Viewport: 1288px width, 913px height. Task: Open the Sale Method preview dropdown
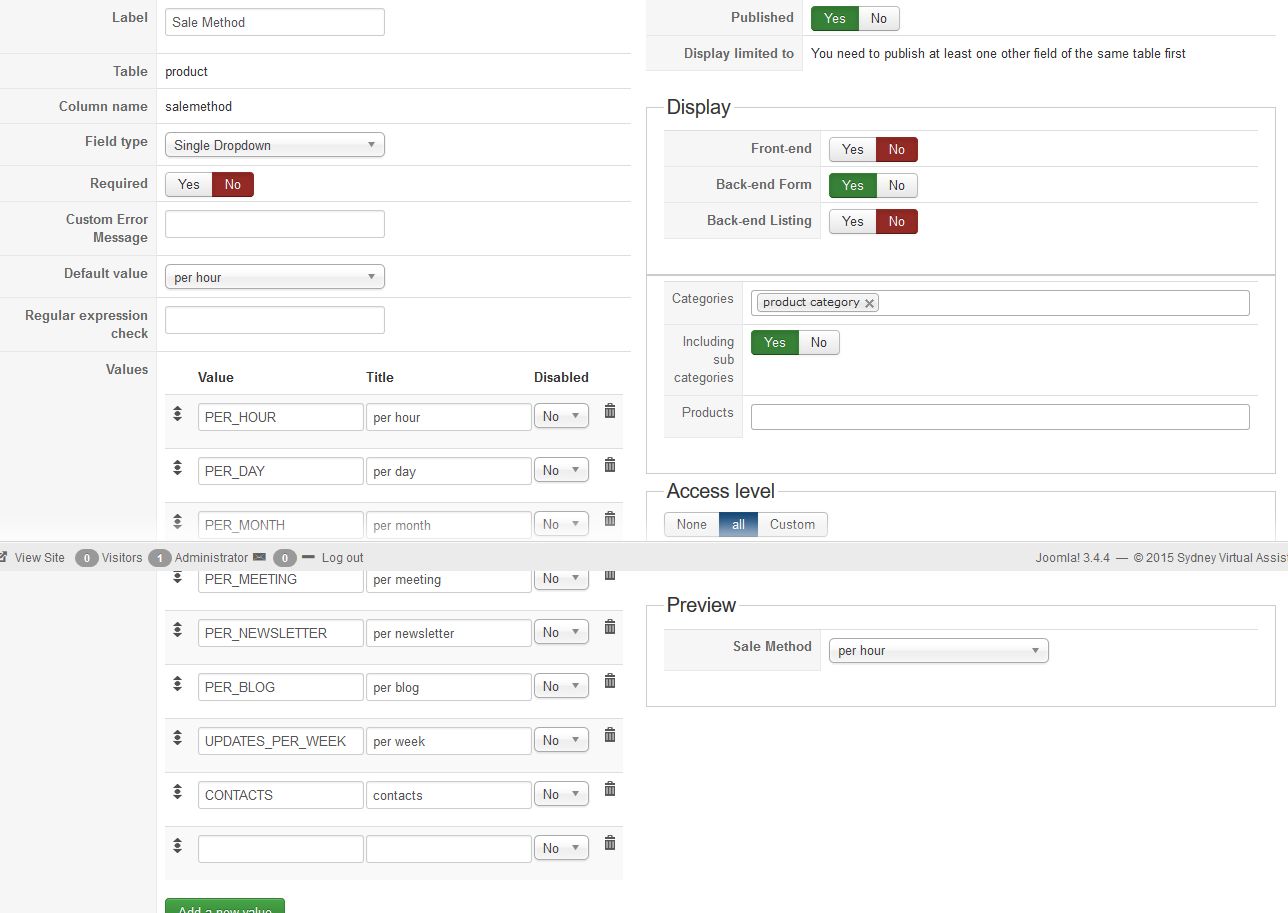(938, 650)
